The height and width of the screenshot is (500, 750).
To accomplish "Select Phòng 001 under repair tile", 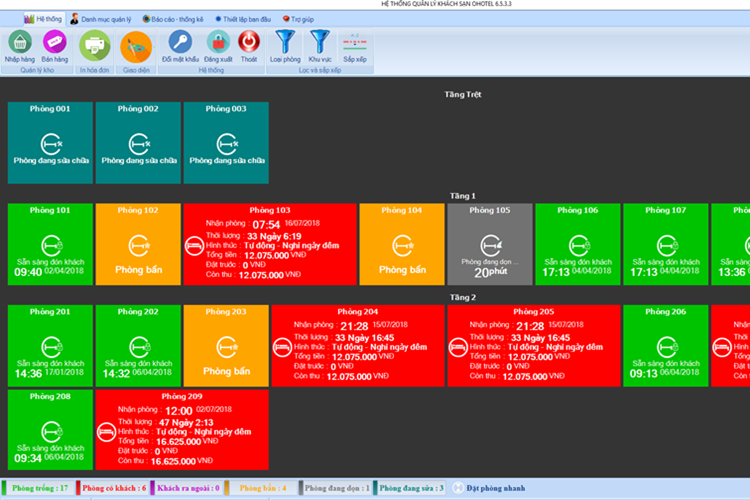I will click(x=50, y=143).
